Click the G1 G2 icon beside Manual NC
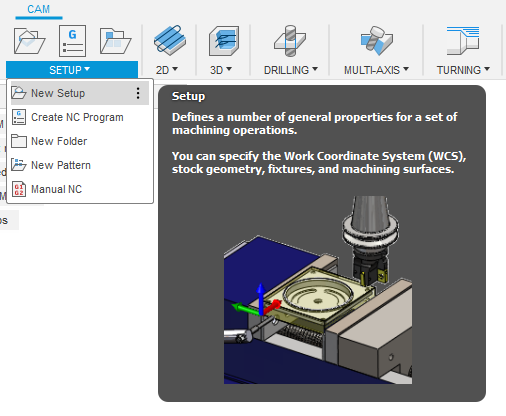Image resolution: width=506 pixels, height=416 pixels. click(x=19, y=189)
